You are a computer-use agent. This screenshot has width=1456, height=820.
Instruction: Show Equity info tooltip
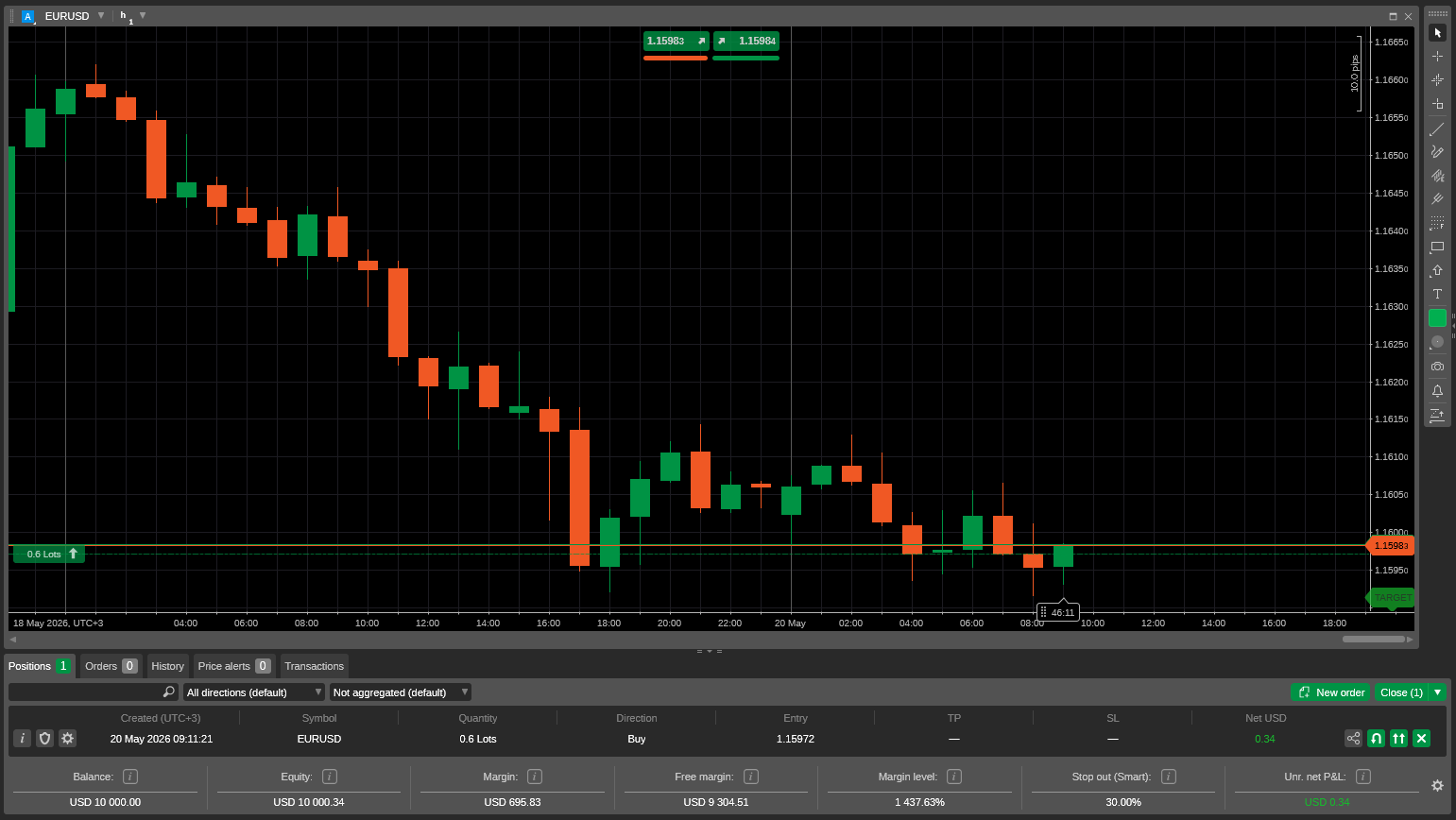330,777
